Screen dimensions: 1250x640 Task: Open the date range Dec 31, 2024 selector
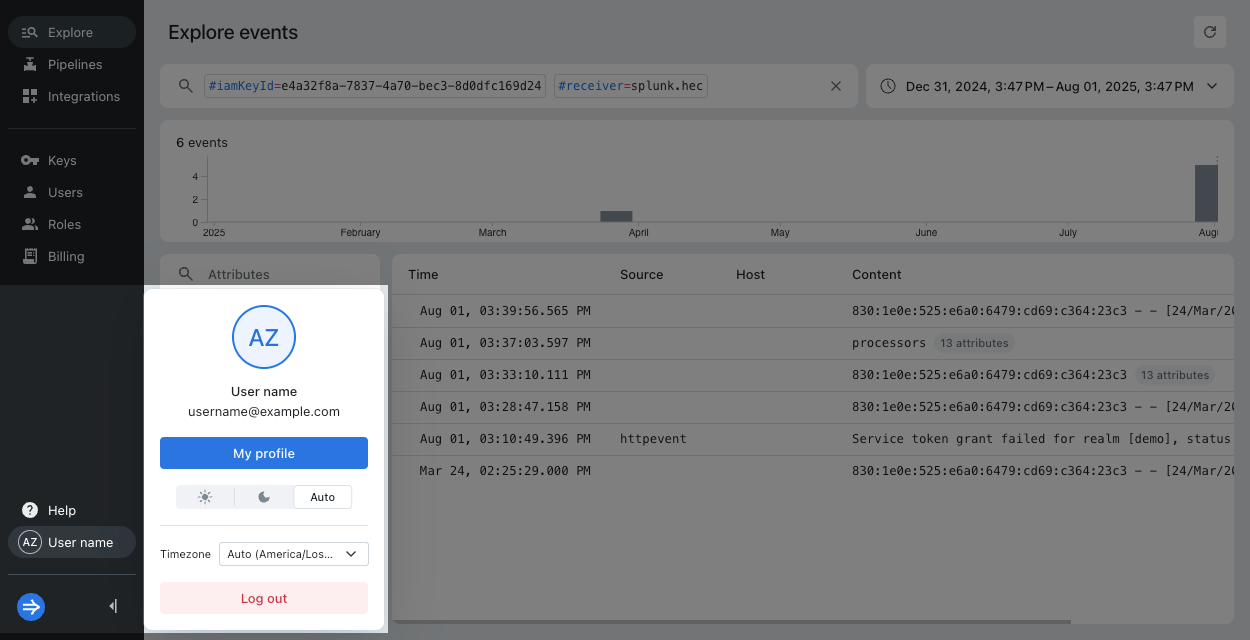tap(1049, 86)
